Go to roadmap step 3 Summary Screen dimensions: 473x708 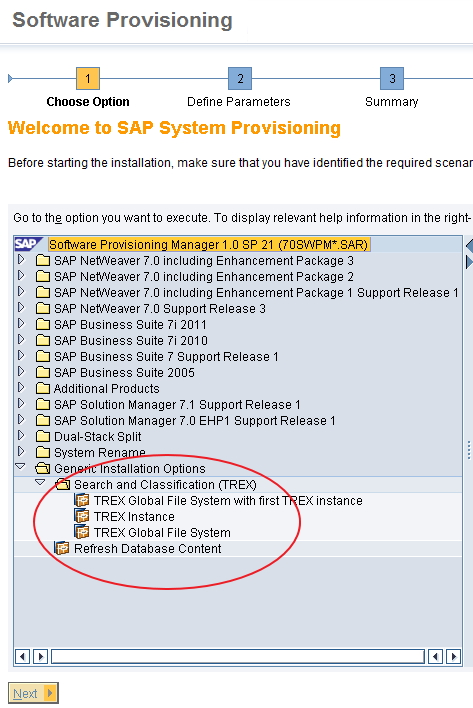[392, 79]
